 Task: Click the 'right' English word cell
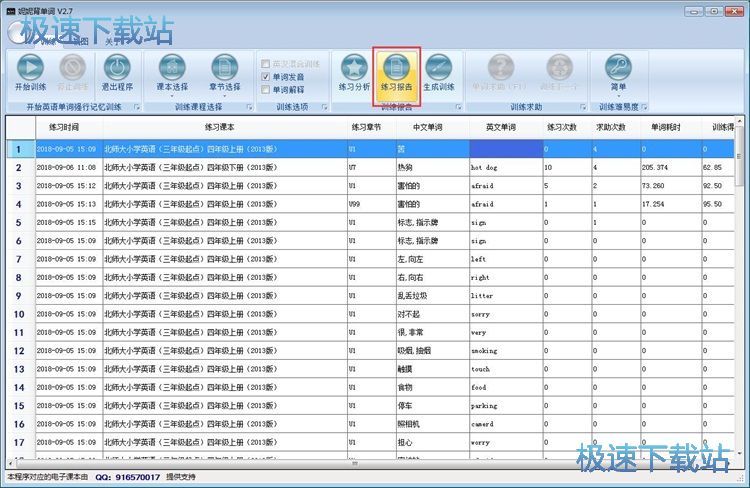506,277
